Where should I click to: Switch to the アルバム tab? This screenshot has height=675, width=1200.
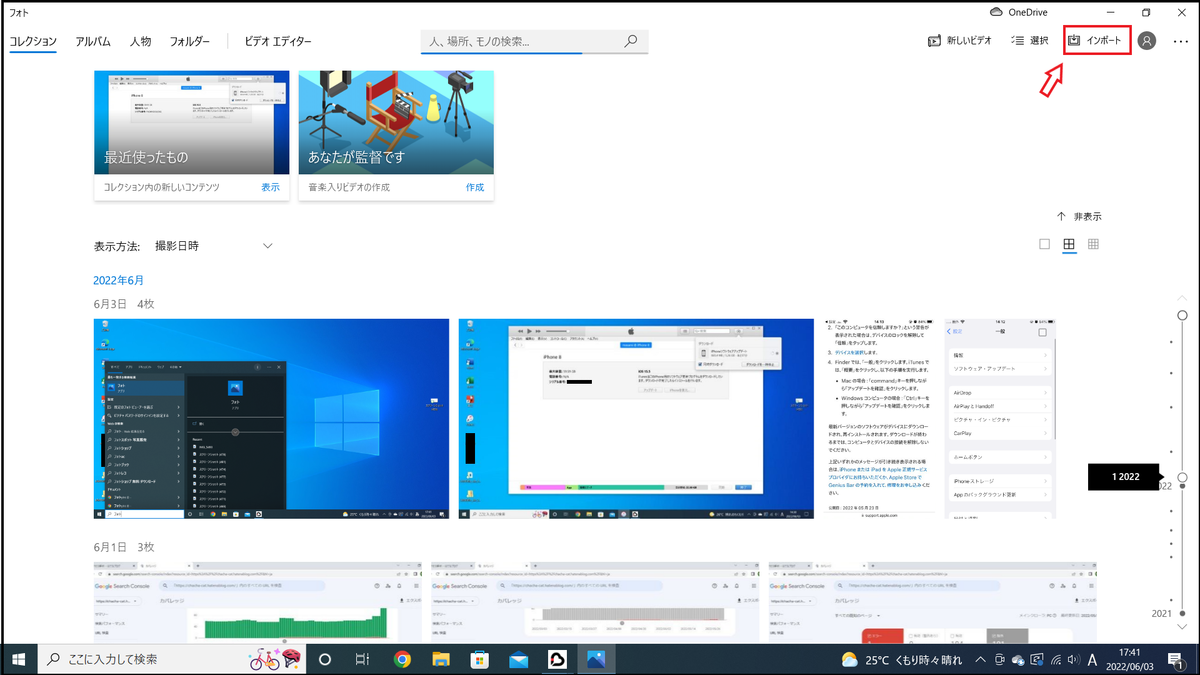pos(93,42)
